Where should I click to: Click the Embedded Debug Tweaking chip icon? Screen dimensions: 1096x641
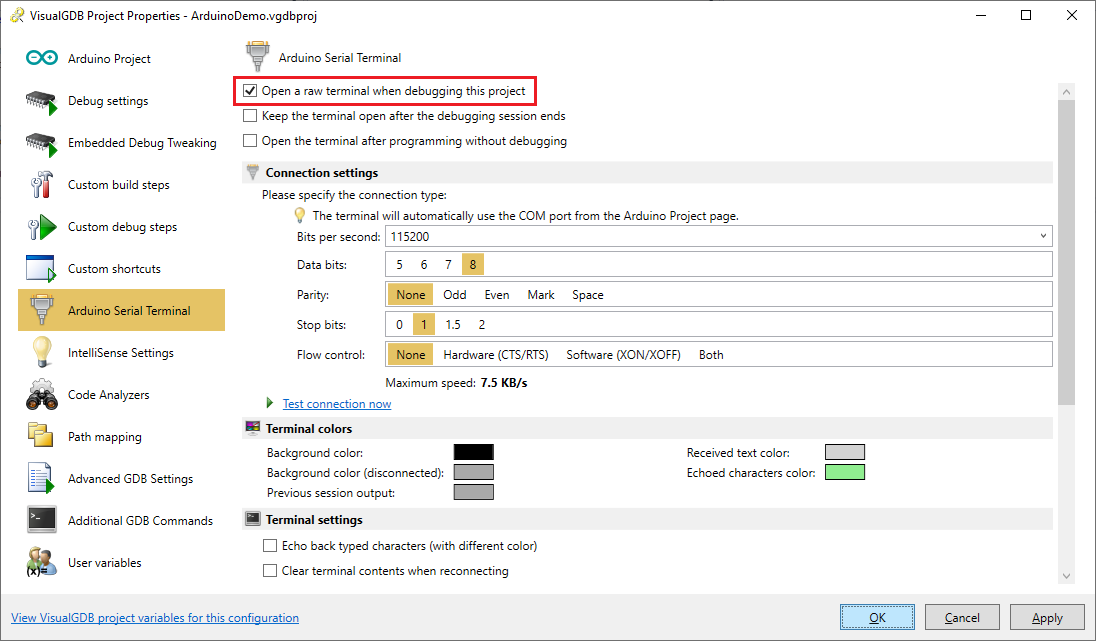(x=41, y=144)
